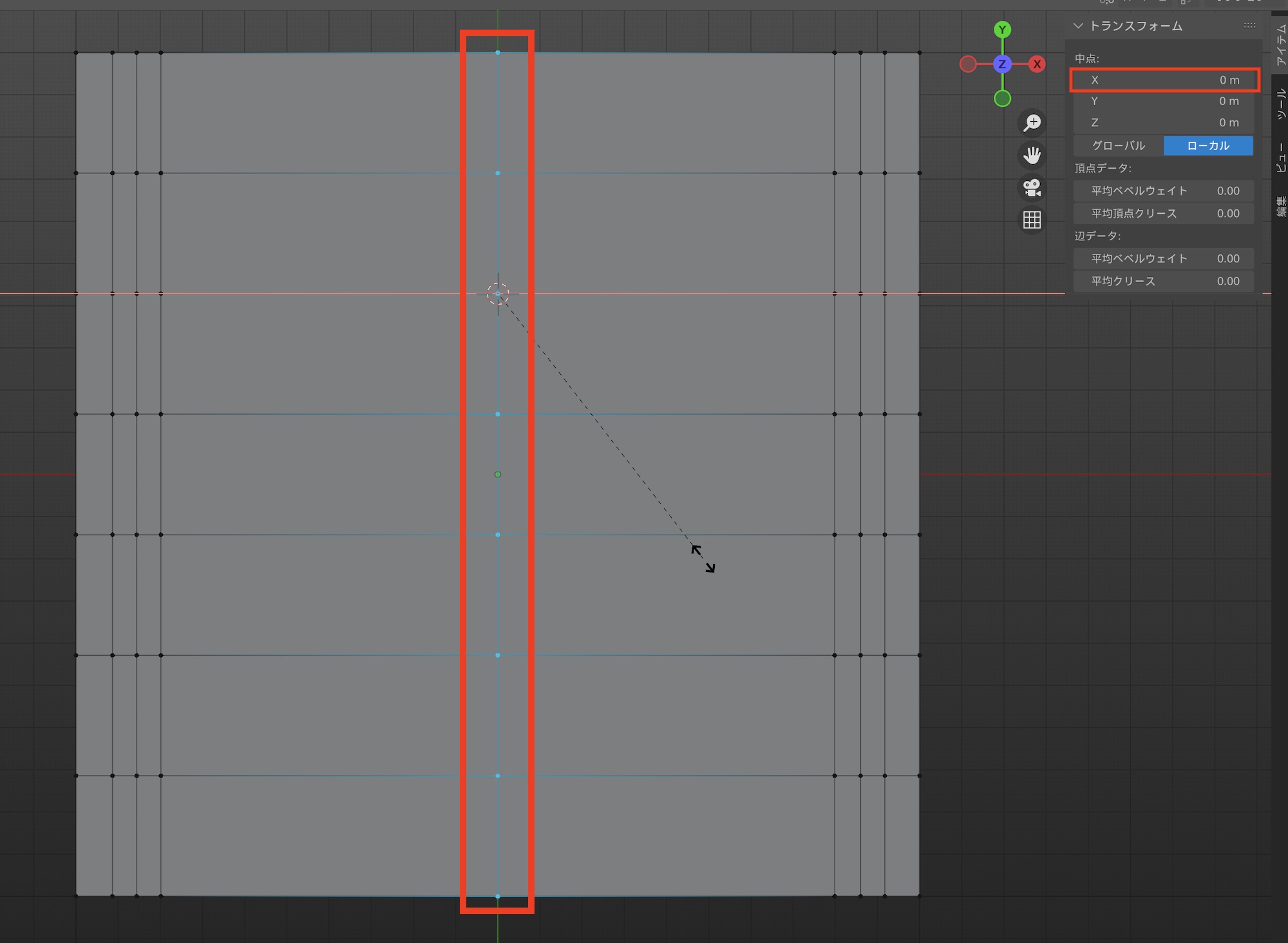
Task: Click the negative Y axis gizmo circle
Action: point(1002,99)
